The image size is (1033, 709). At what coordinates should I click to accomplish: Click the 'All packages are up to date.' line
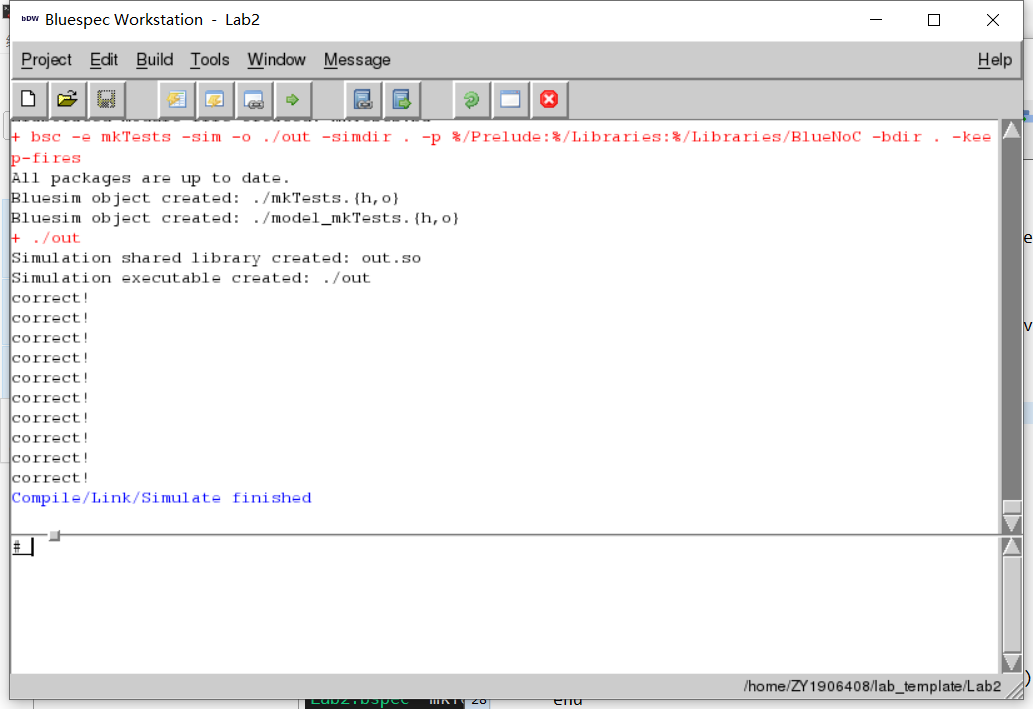tap(150, 178)
